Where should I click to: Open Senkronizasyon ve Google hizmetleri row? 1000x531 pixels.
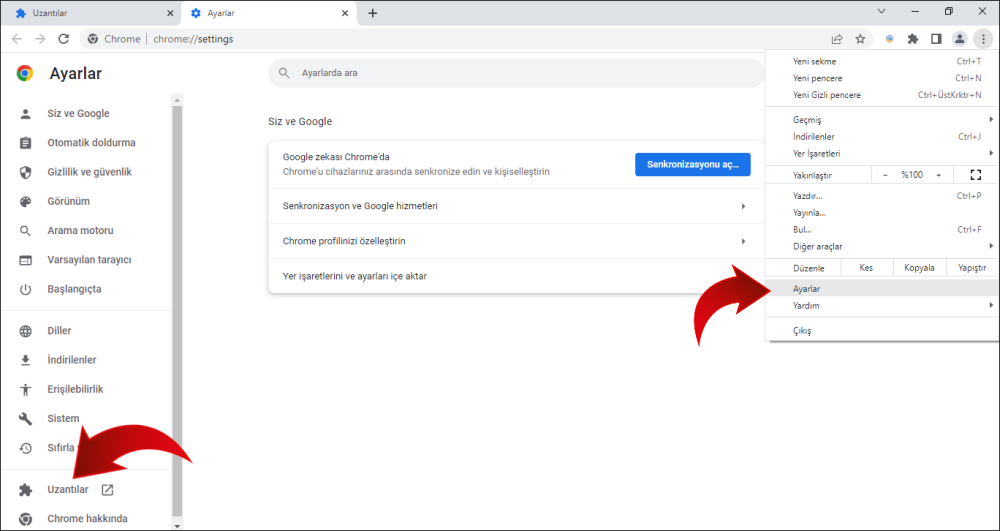pos(516,206)
